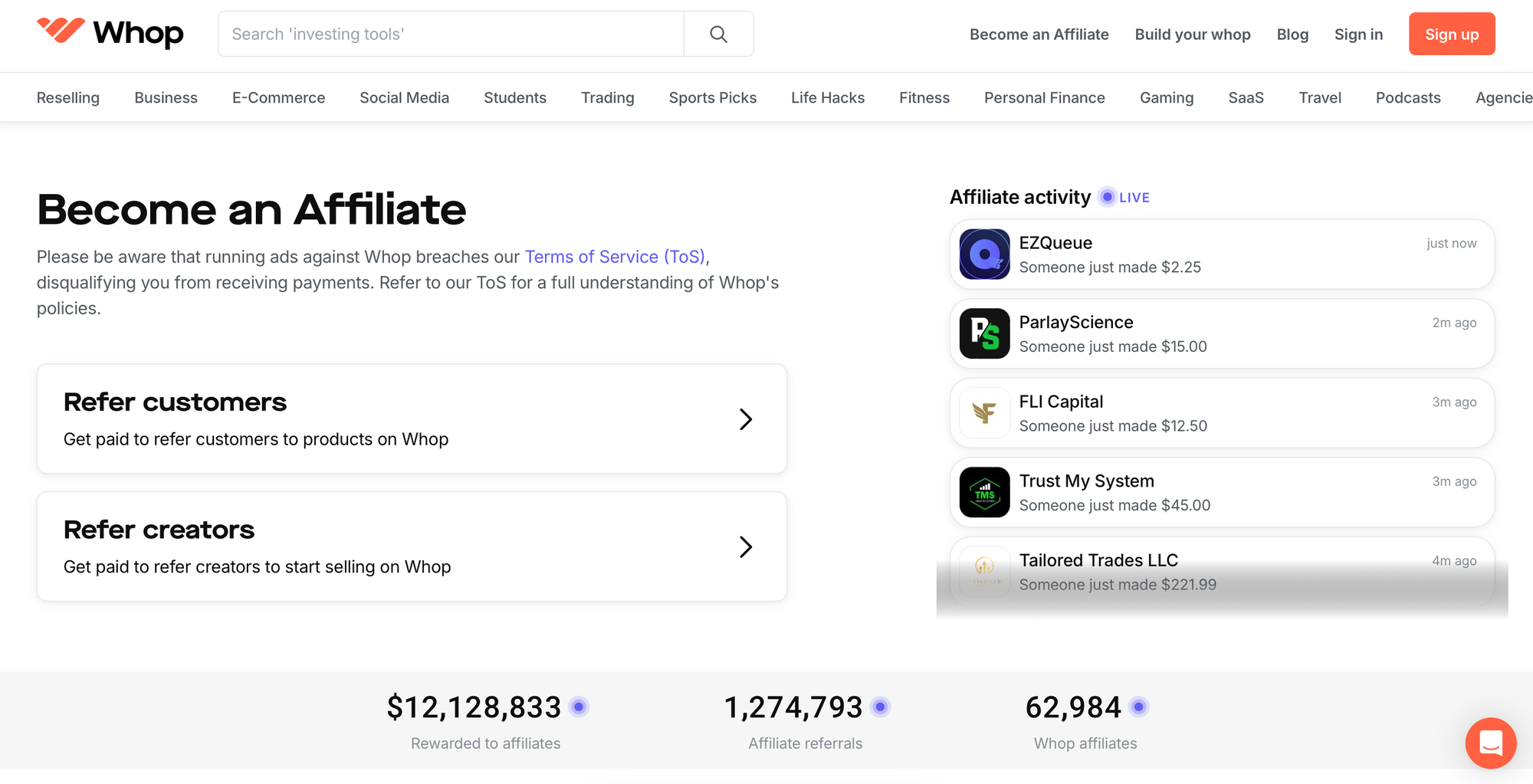Open the Blog link

[1292, 34]
